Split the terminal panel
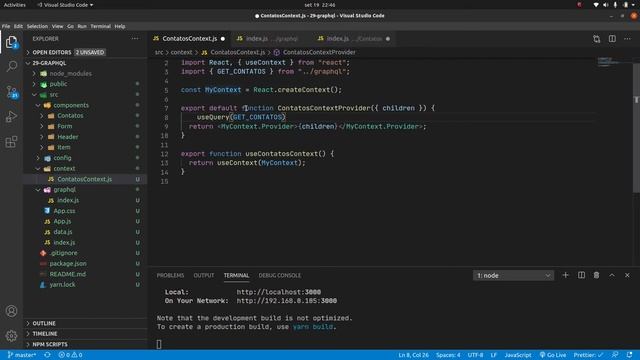 pyautogui.click(x=581, y=275)
